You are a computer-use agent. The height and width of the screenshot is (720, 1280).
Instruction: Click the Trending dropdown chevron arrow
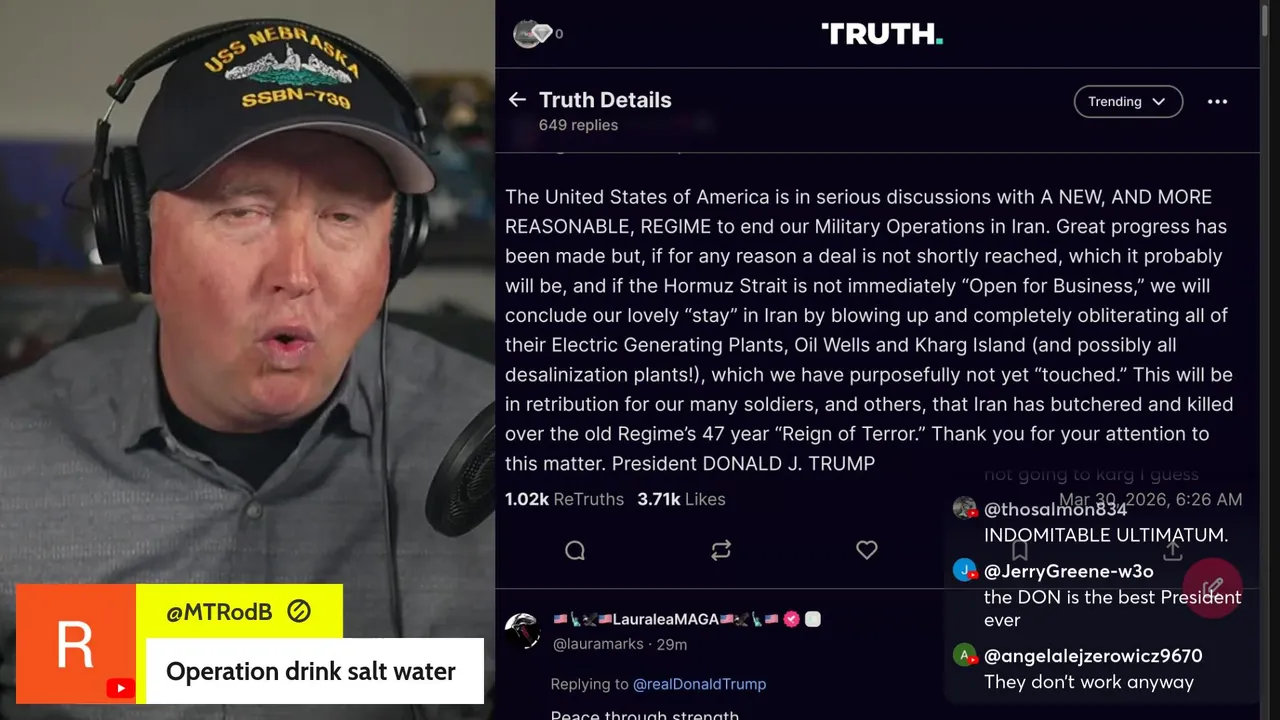pos(1159,102)
